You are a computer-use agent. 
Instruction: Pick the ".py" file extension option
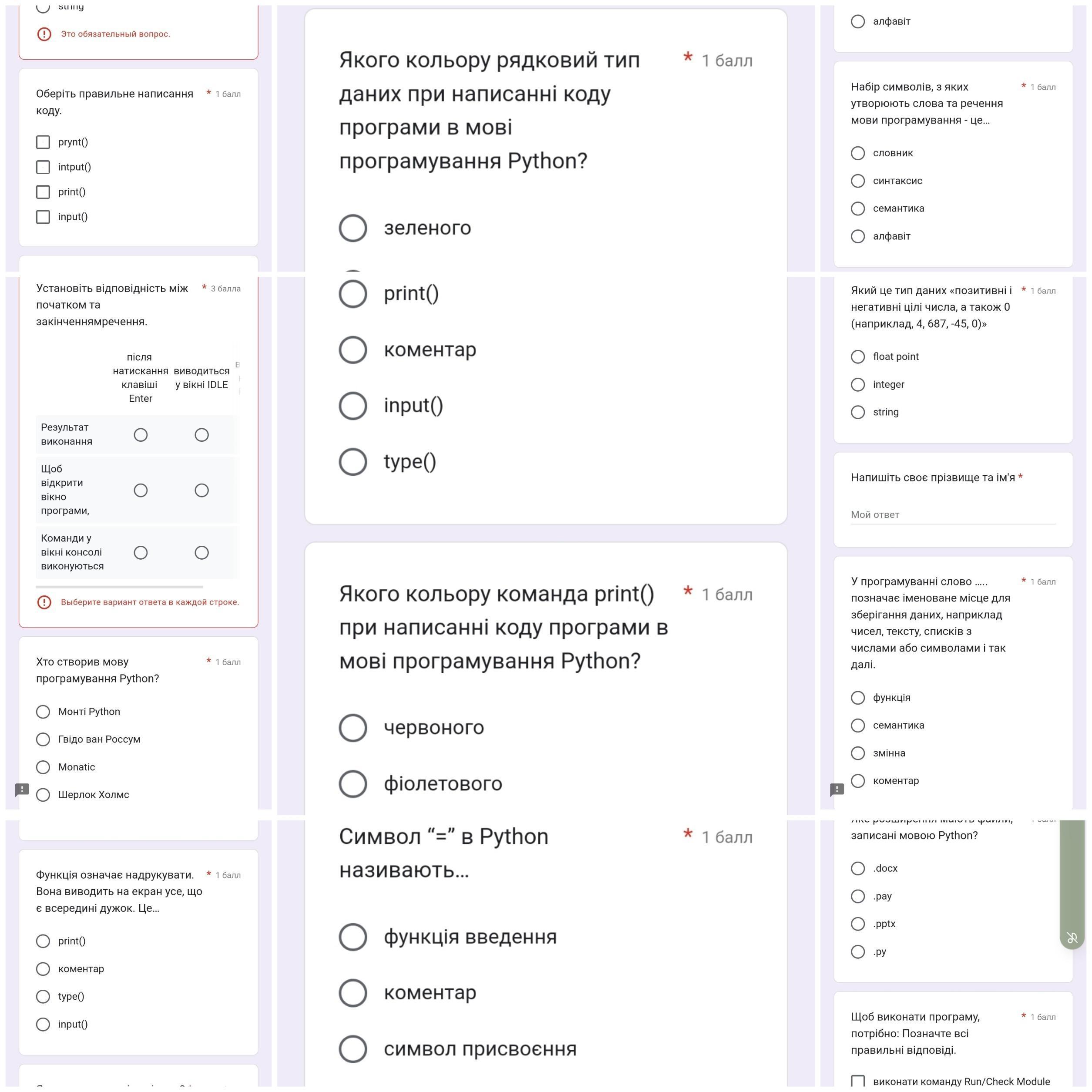click(x=857, y=952)
